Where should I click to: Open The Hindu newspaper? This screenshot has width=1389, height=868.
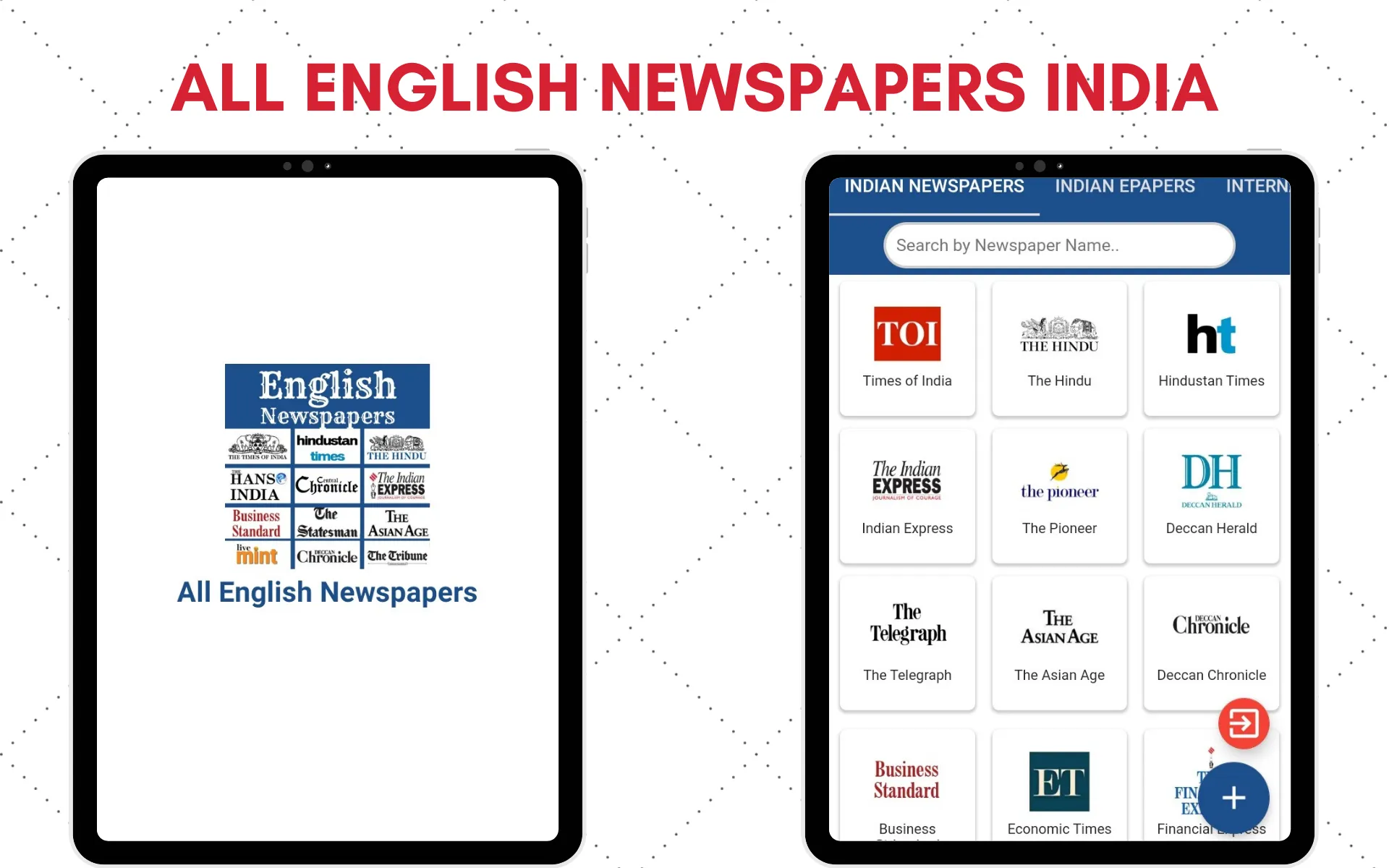(x=1058, y=346)
